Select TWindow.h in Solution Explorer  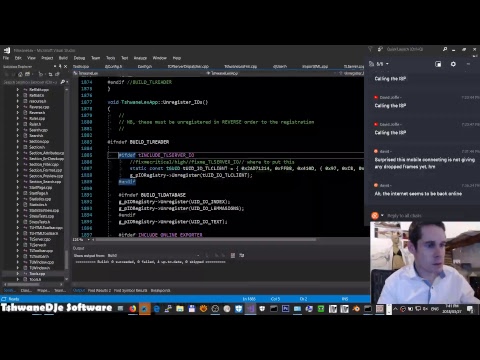40,268
